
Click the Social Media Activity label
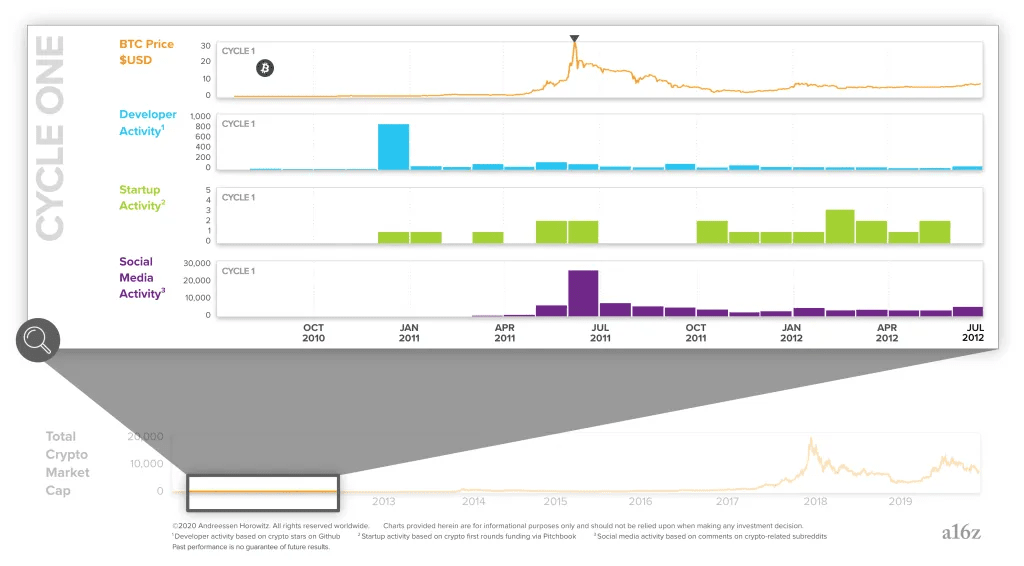[x=142, y=277]
